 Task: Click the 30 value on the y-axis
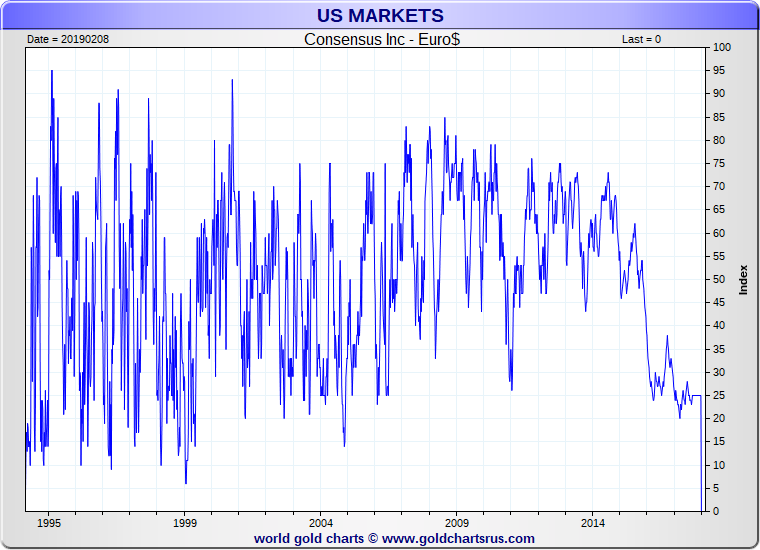pos(719,372)
